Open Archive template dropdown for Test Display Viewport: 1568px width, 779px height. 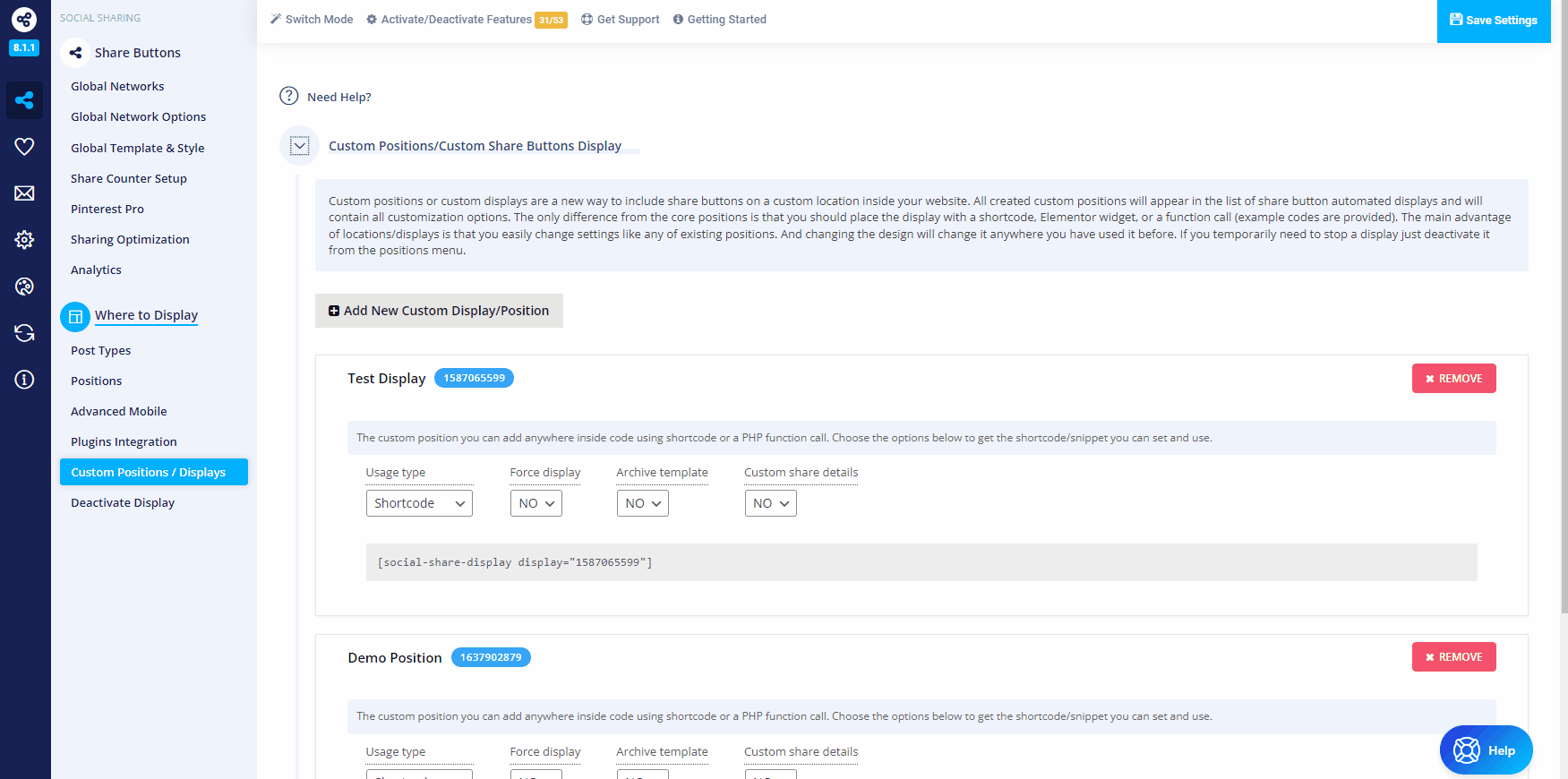click(642, 503)
